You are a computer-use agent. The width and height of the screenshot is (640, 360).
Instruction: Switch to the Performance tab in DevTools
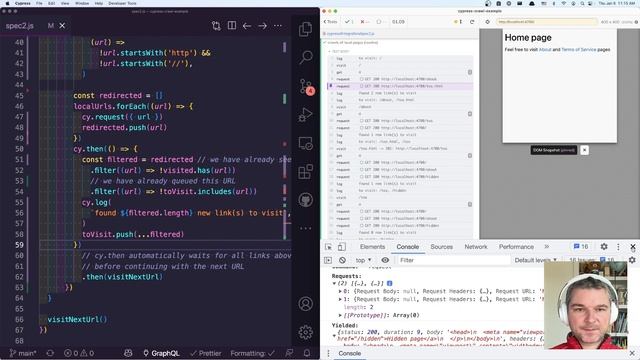(516, 247)
